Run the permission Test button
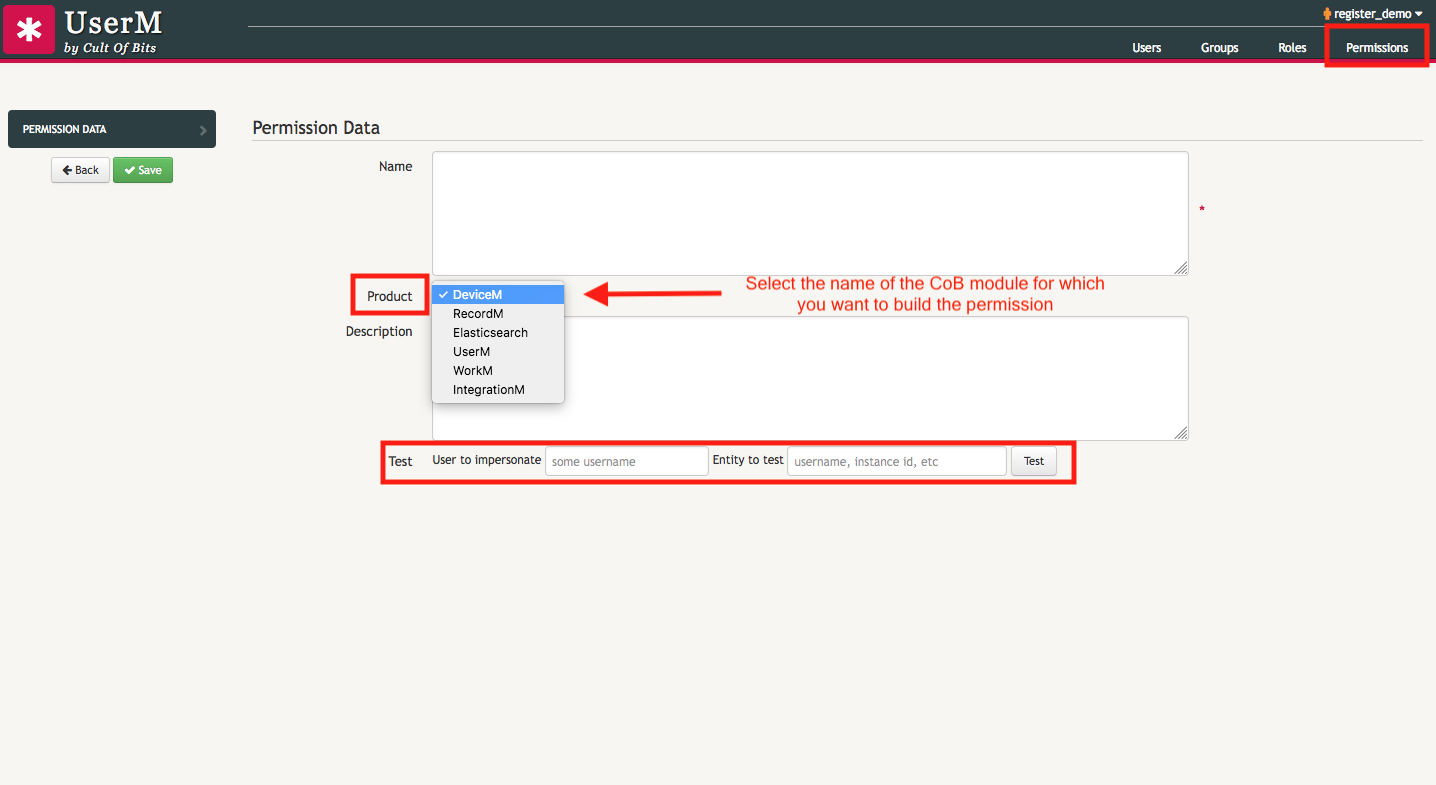This screenshot has width=1436, height=785. click(1034, 461)
